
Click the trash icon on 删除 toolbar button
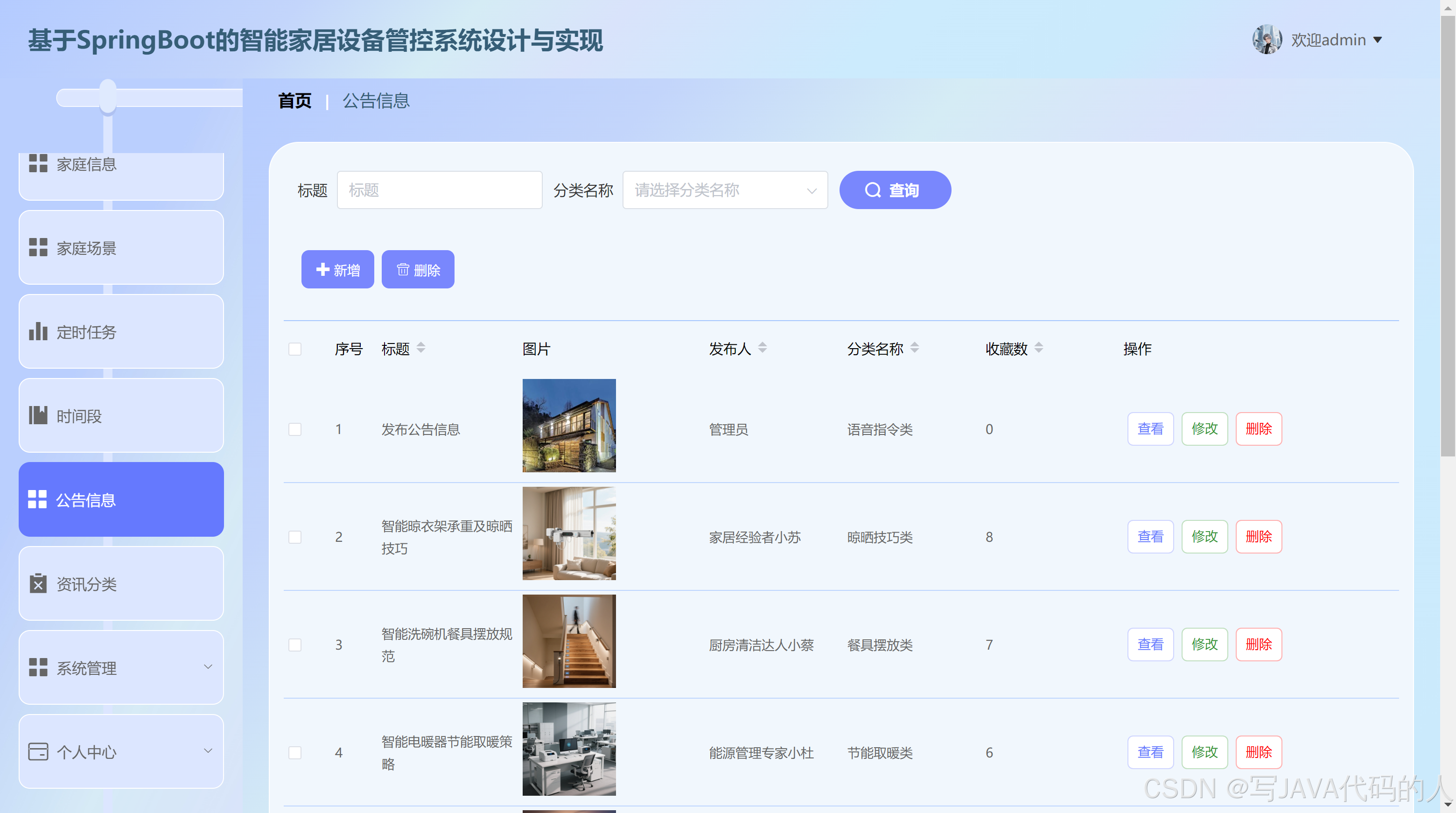pos(403,270)
